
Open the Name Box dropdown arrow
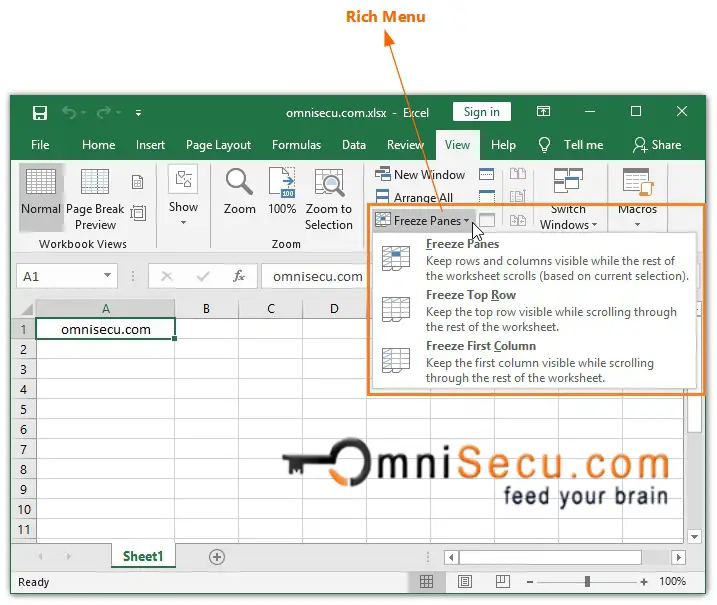[x=107, y=275]
